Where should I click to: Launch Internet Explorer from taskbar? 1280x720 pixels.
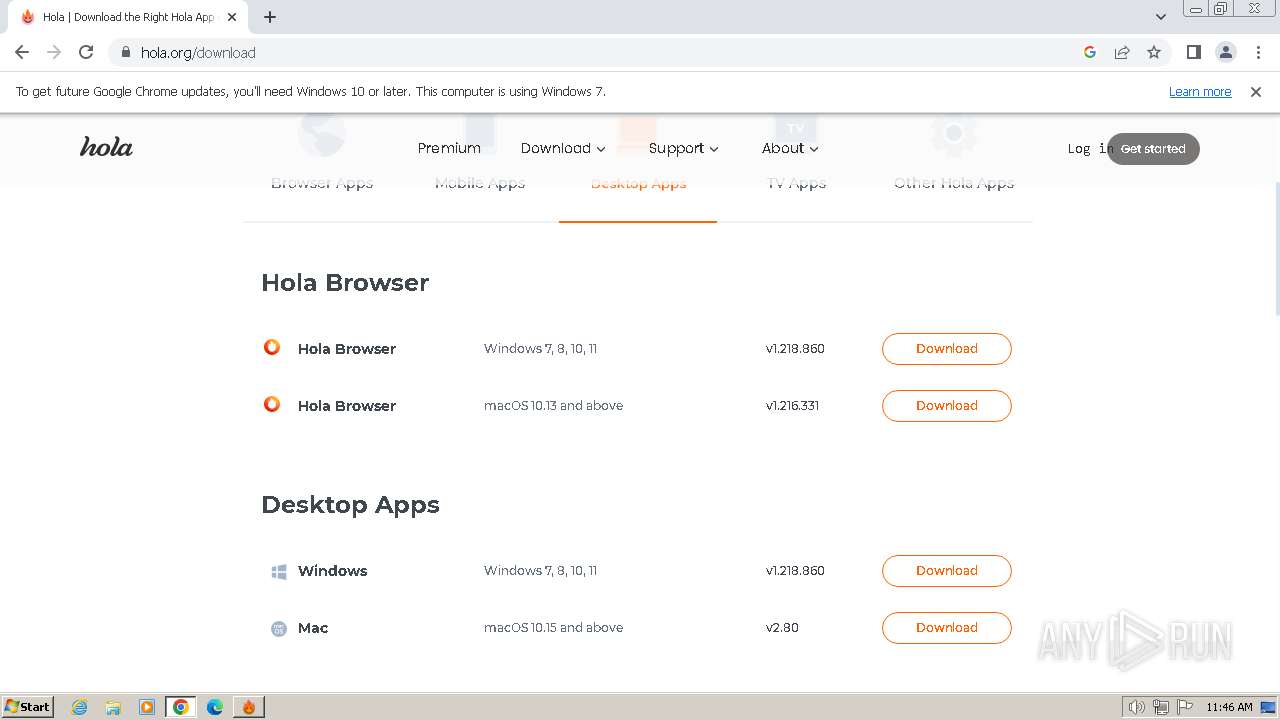(x=80, y=707)
